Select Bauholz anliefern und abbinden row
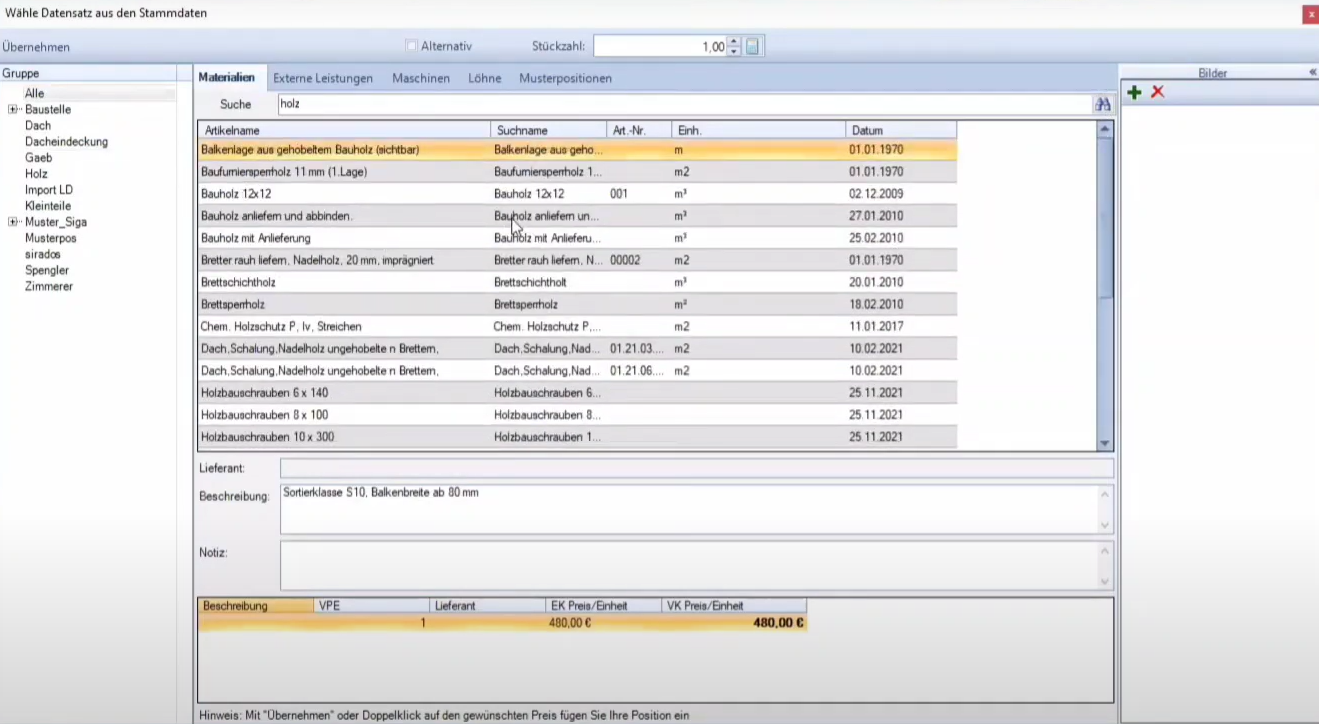This screenshot has width=1319, height=724. [577, 216]
